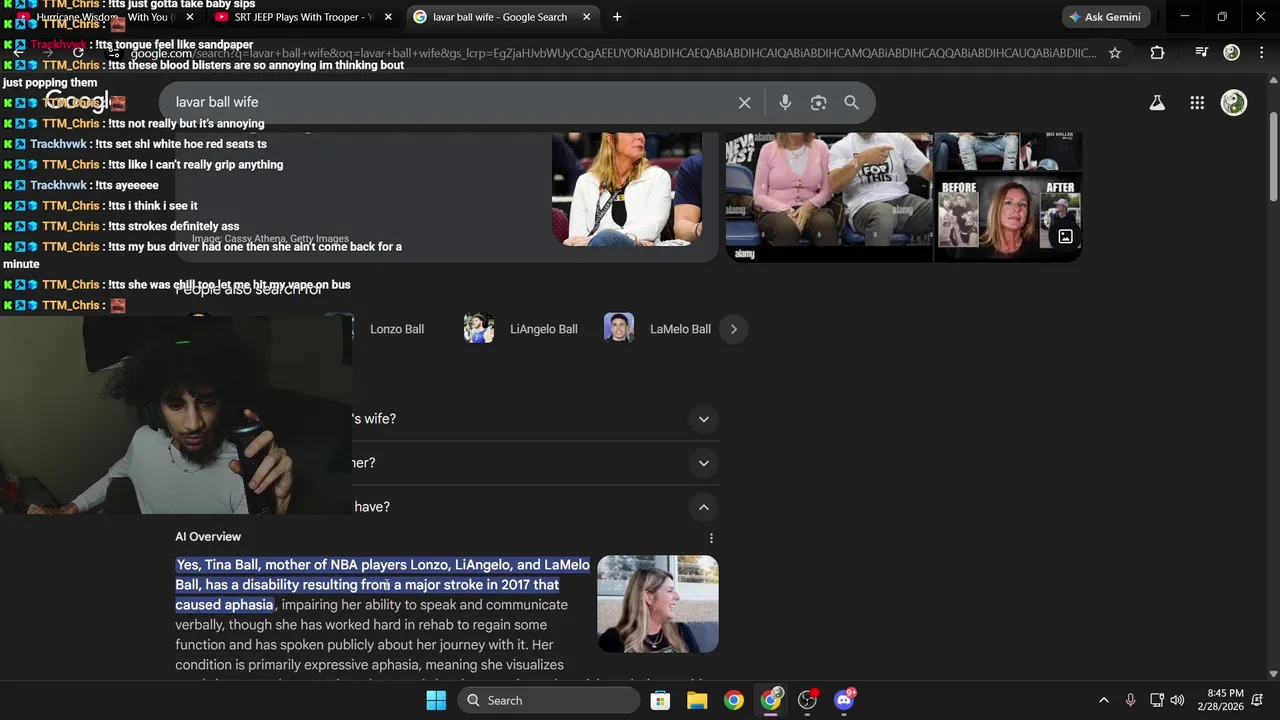Open the woman in white jacket photo

626,189
